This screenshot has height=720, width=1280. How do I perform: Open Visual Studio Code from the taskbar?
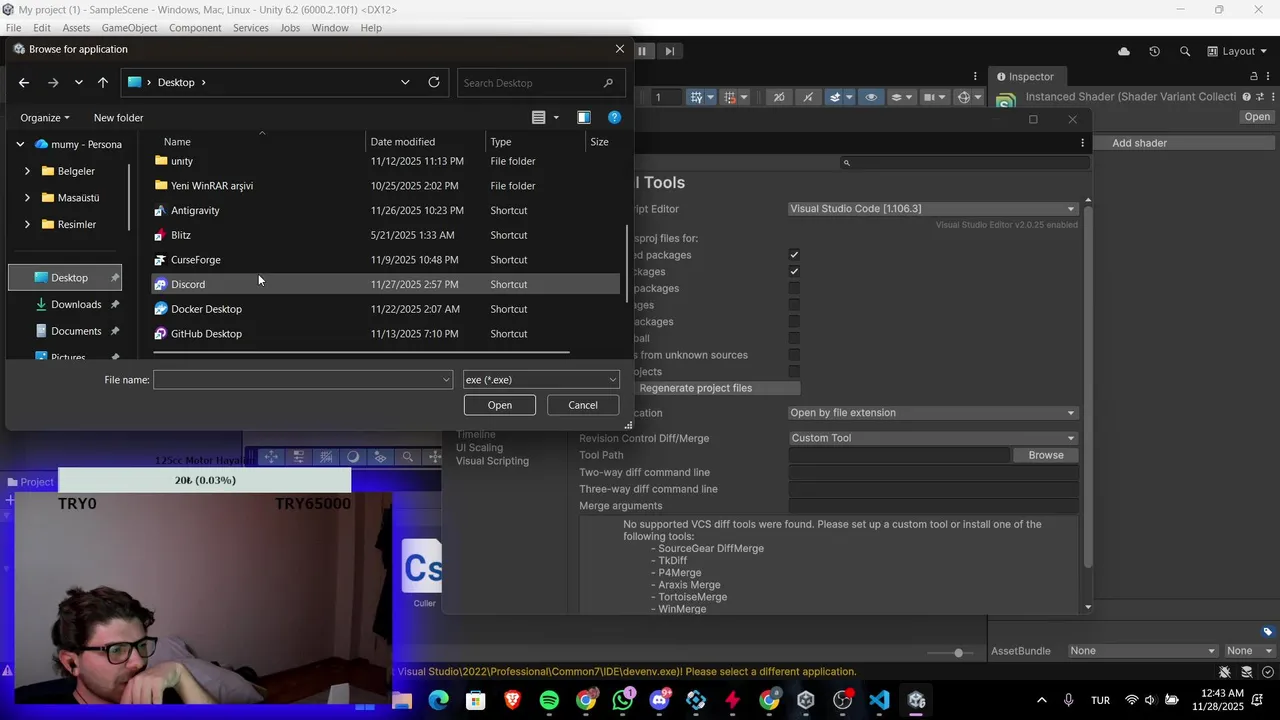[x=879, y=700]
